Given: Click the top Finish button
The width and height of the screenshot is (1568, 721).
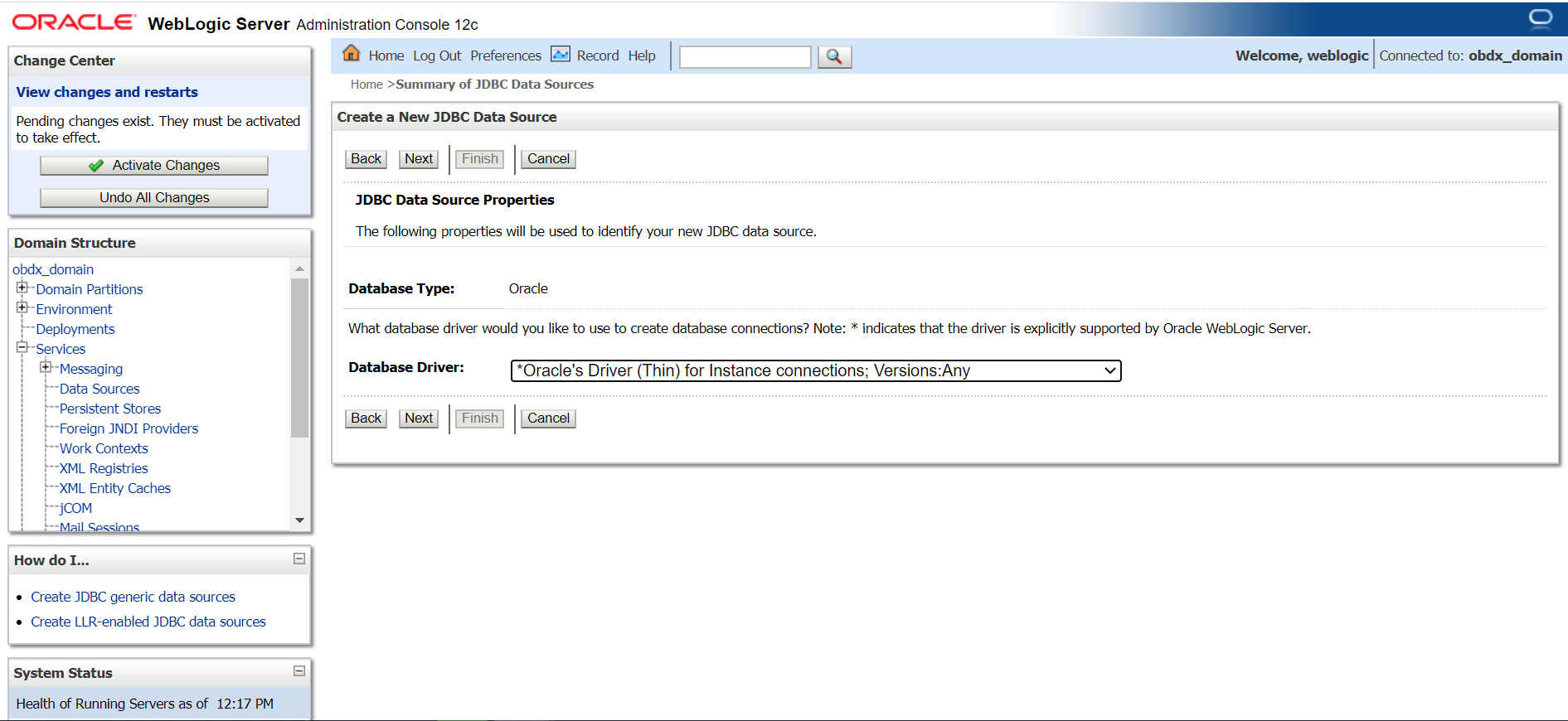Looking at the screenshot, I should point(480,159).
